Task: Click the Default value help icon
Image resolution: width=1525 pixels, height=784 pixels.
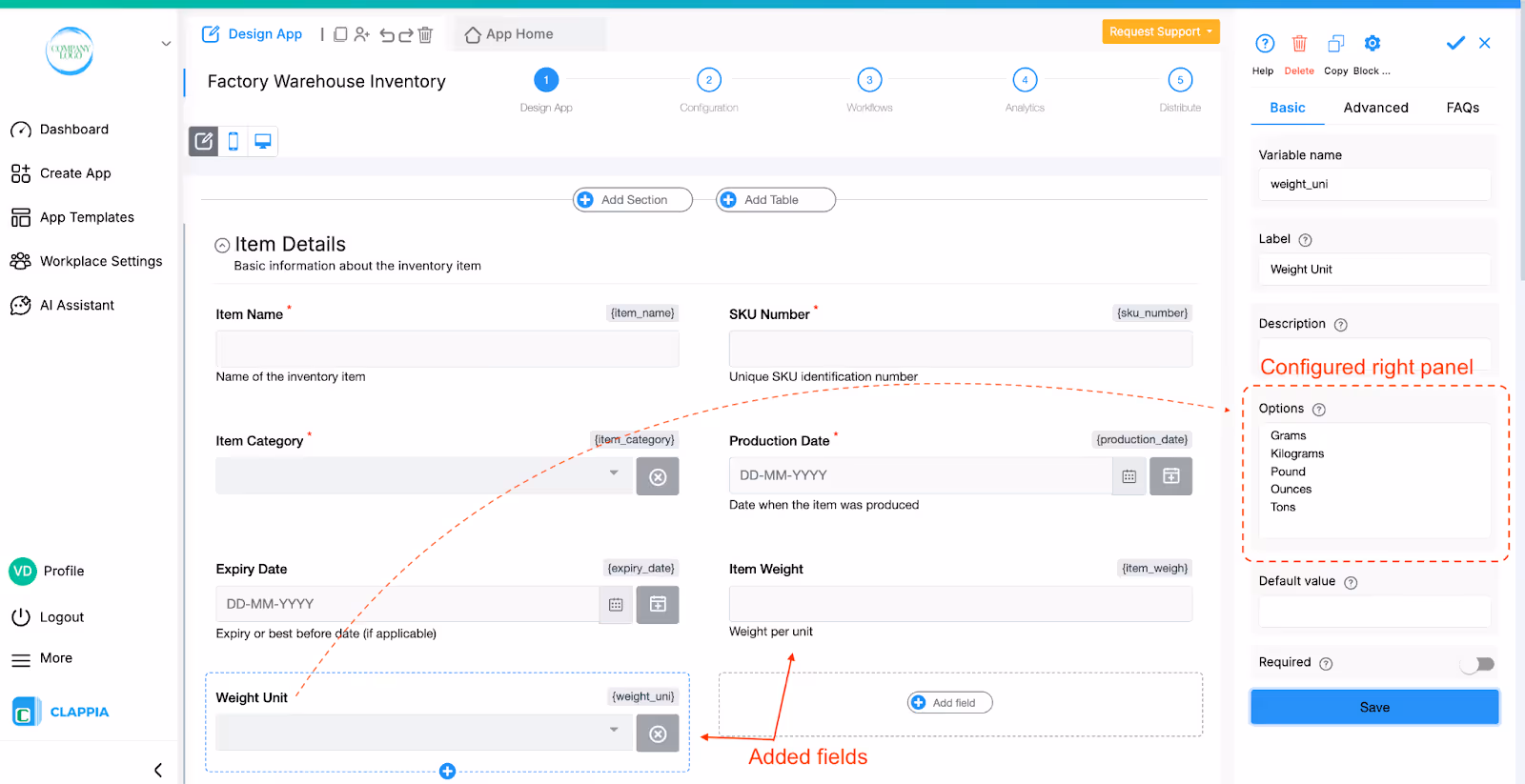Action: 1351,583
